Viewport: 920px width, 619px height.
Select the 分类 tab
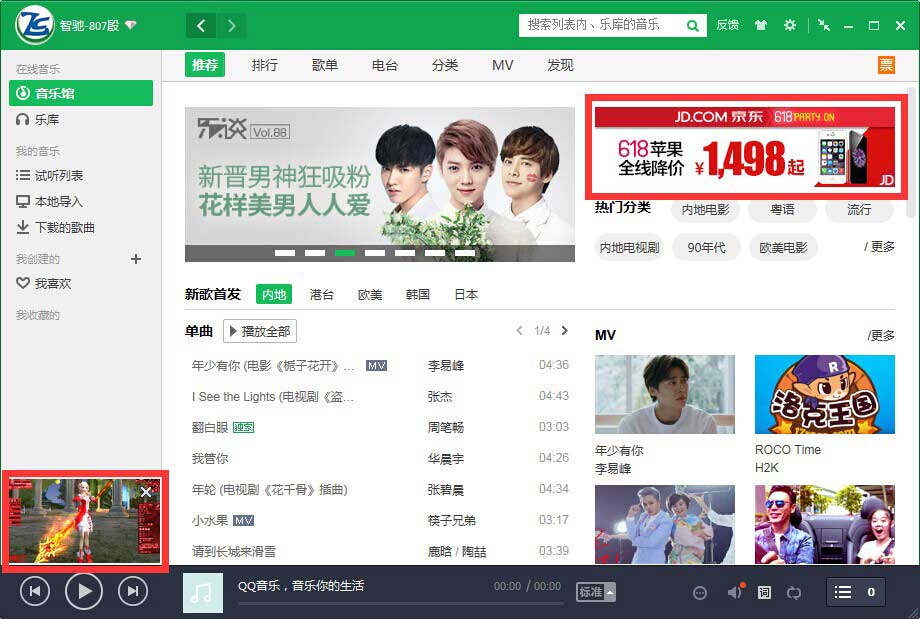pos(445,65)
